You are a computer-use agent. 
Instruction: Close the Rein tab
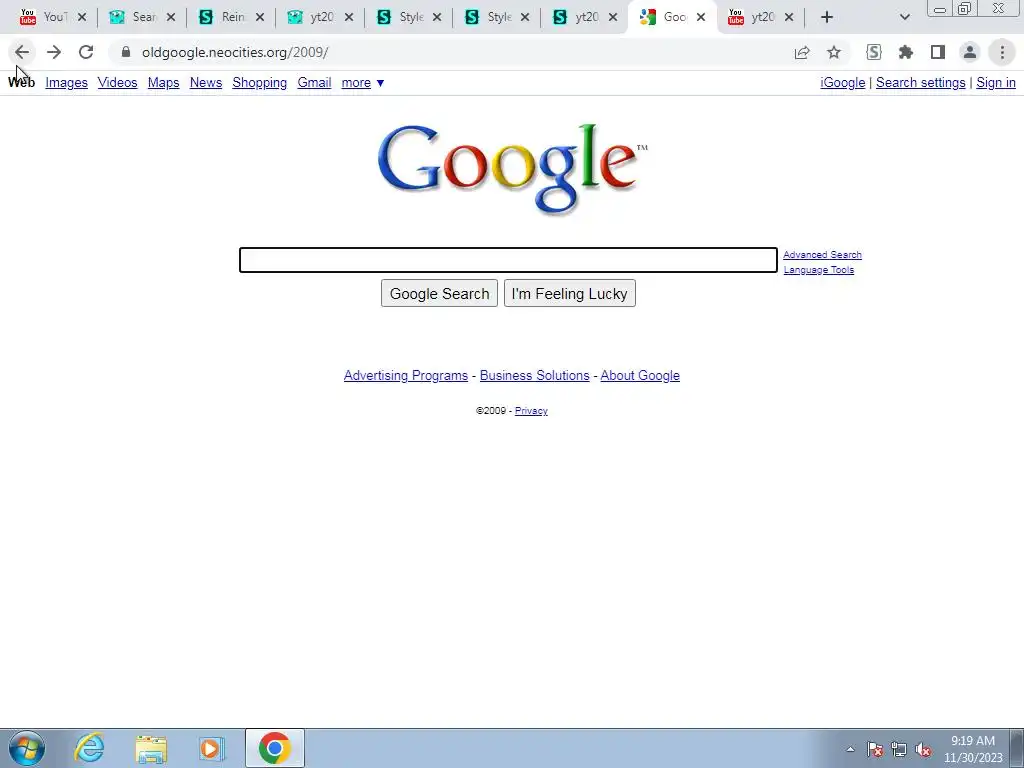[x=260, y=18]
